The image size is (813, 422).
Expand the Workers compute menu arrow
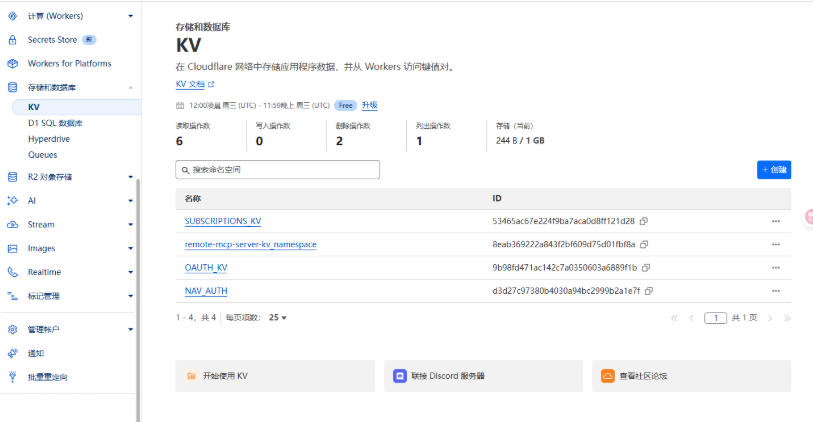(x=131, y=16)
